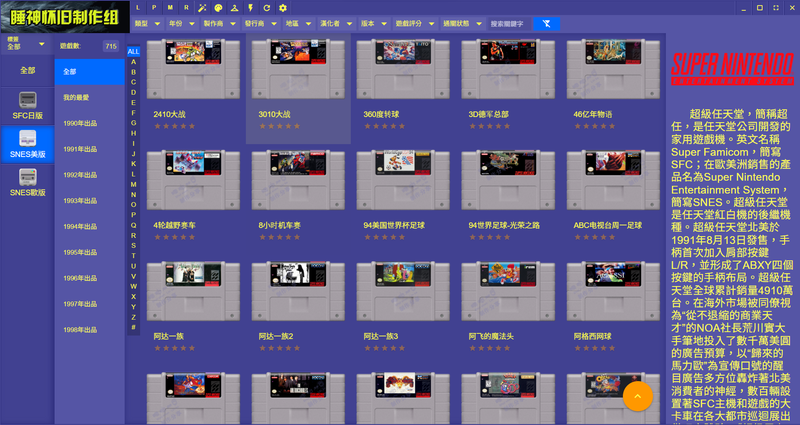Open the 3010大战 cartridge thumbnail

click(298, 69)
